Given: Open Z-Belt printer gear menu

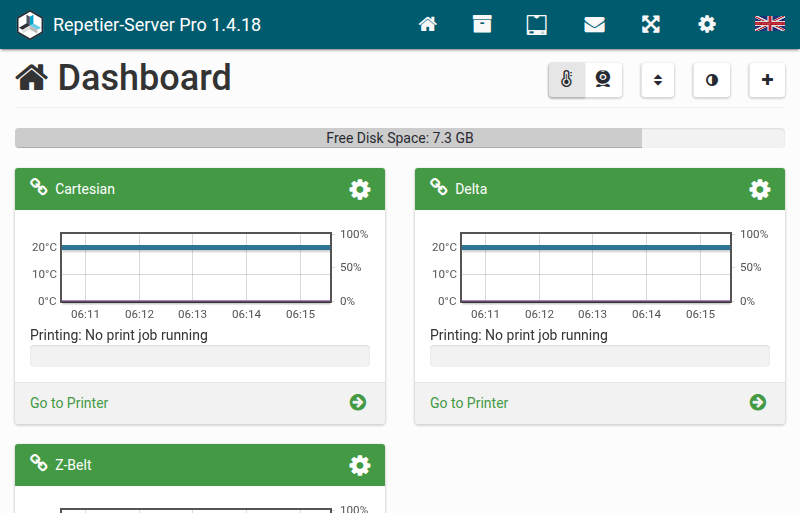Looking at the screenshot, I should point(360,465).
